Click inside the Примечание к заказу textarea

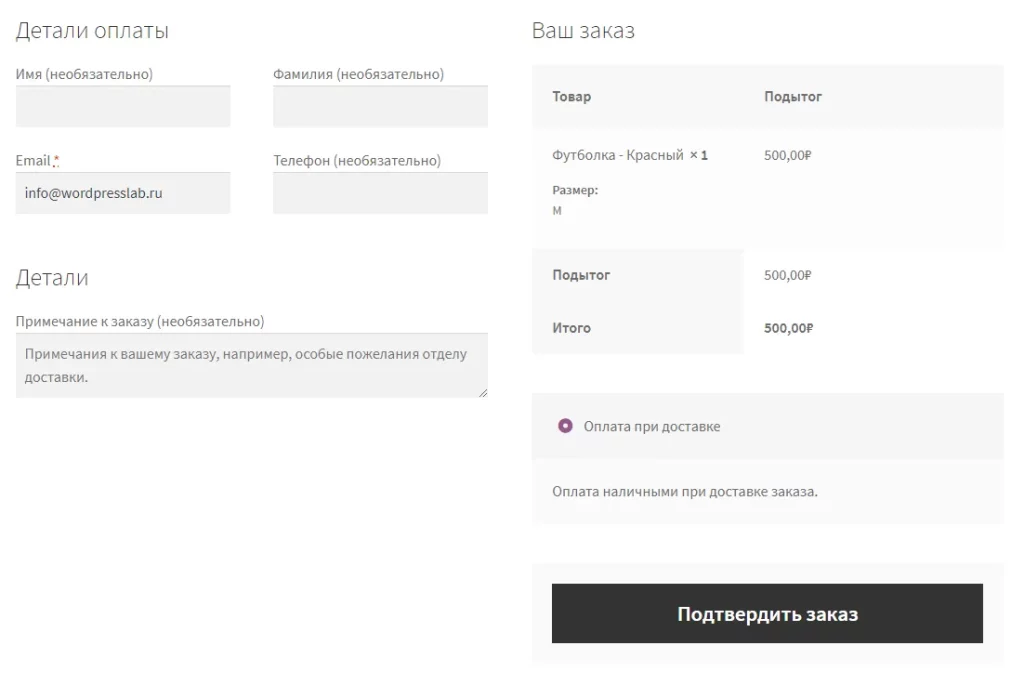click(251, 365)
